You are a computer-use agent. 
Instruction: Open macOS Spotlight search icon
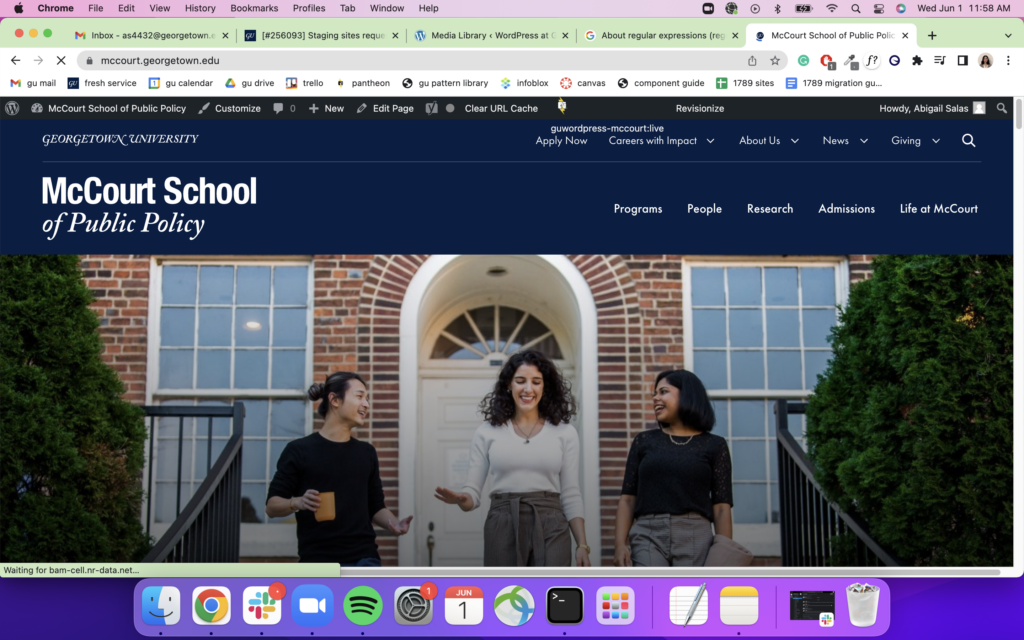(x=856, y=8)
